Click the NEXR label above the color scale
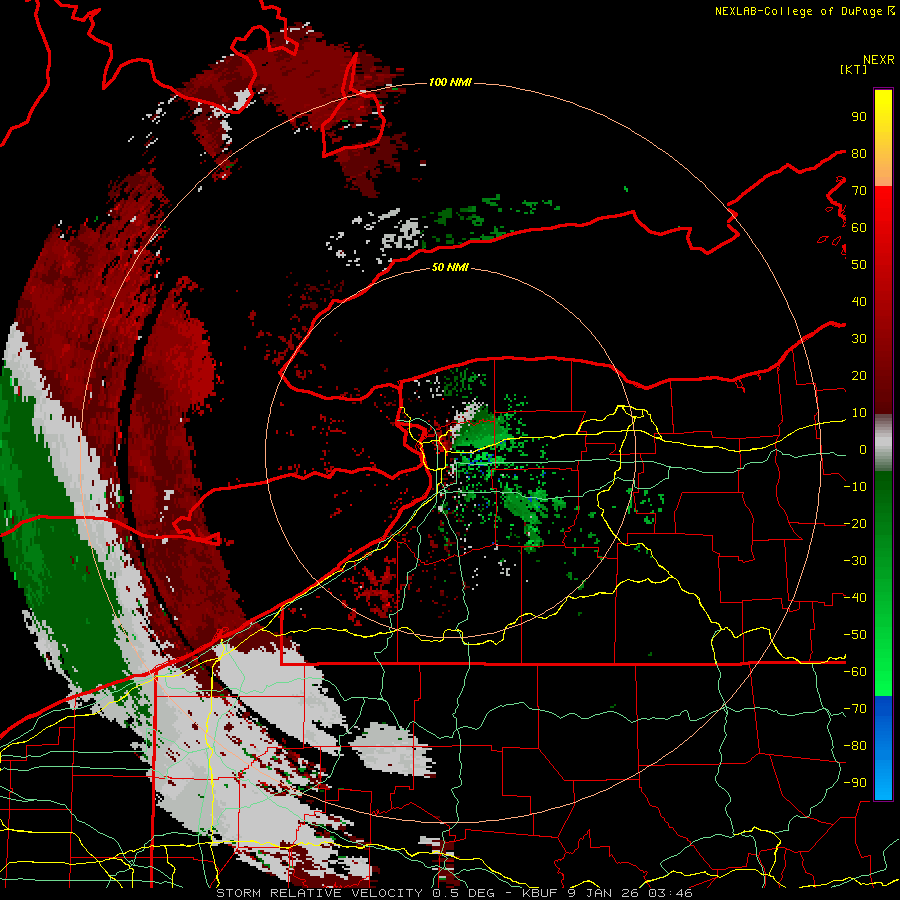This screenshot has height=900, width=900. click(879, 60)
